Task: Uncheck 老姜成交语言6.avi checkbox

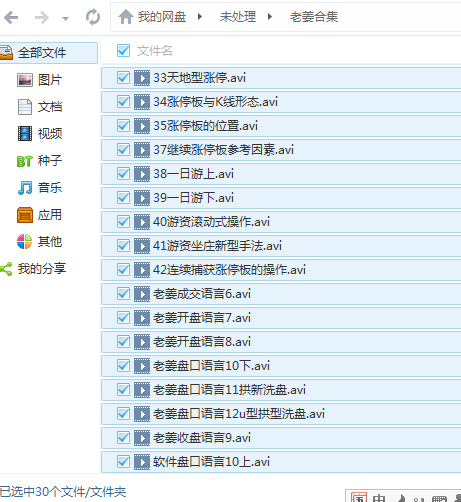Action: point(123,294)
